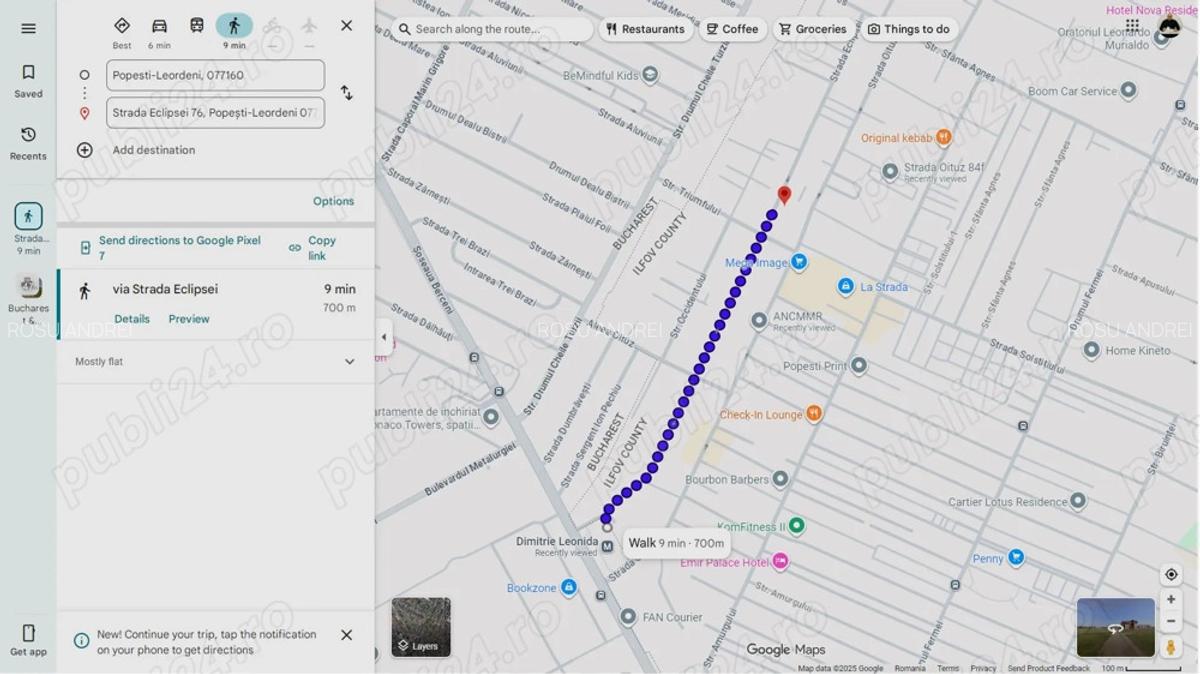
Task: Open the Street View preview thumbnail
Action: (x=1115, y=629)
